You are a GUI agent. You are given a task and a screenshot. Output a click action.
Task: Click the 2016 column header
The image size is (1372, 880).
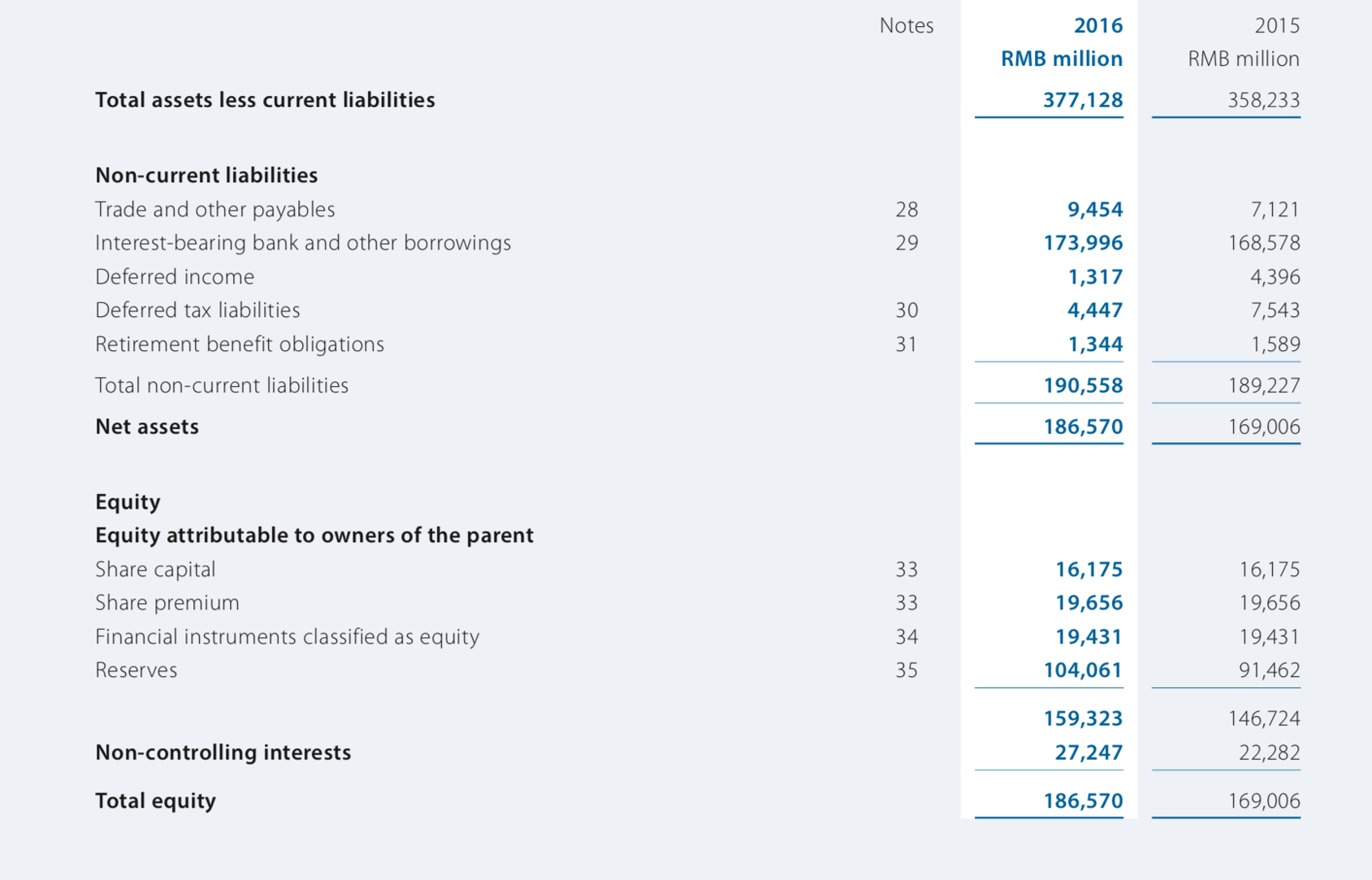(1097, 26)
